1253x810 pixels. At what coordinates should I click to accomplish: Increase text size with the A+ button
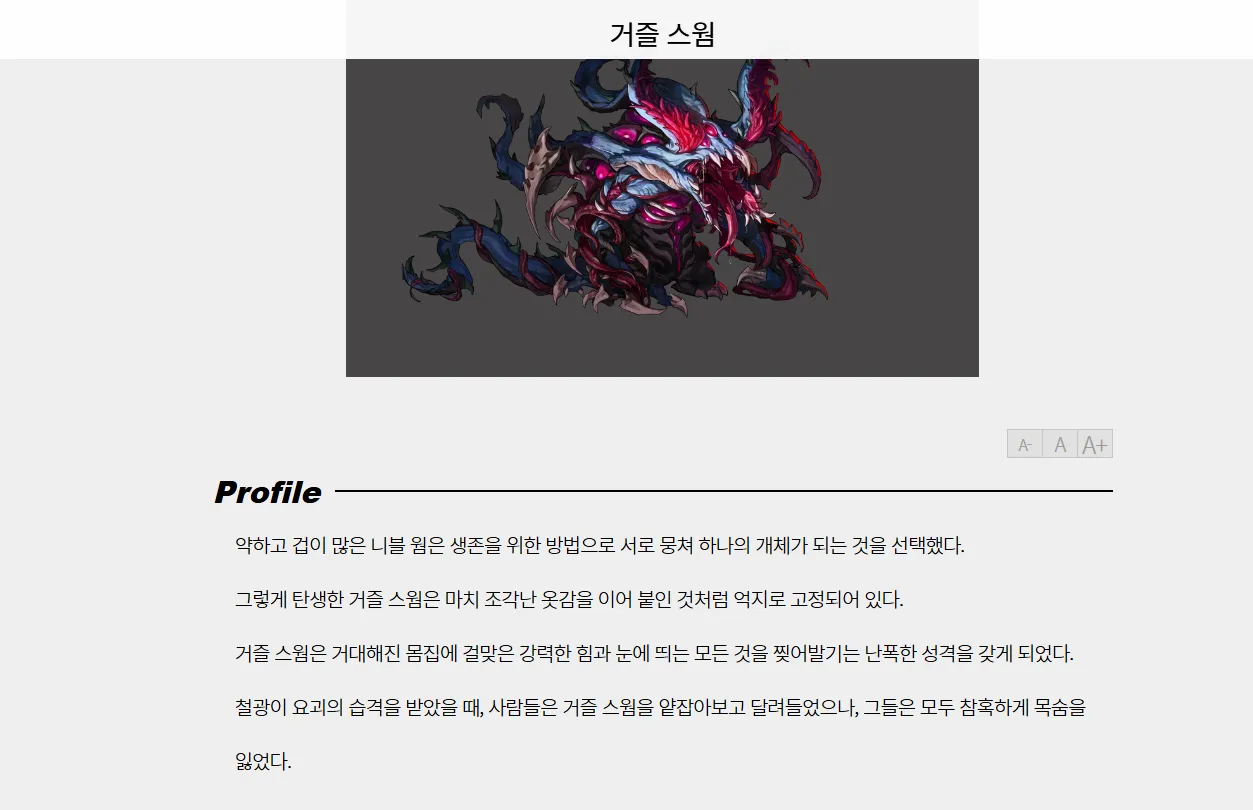click(x=1095, y=444)
